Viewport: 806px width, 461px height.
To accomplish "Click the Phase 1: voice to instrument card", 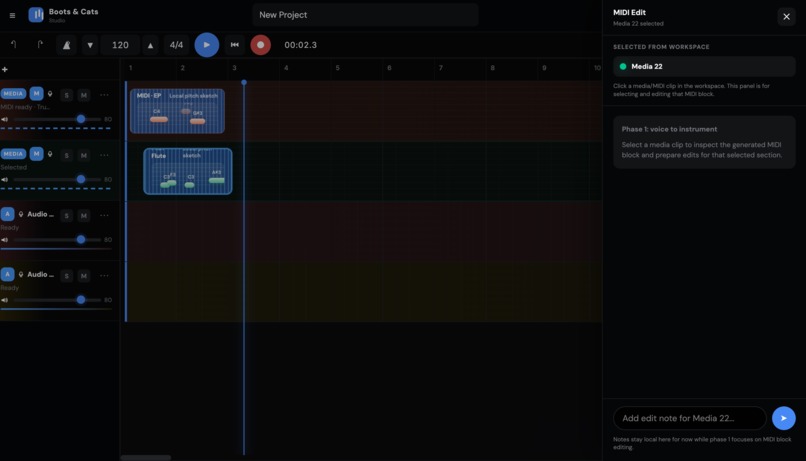I will pos(704,142).
